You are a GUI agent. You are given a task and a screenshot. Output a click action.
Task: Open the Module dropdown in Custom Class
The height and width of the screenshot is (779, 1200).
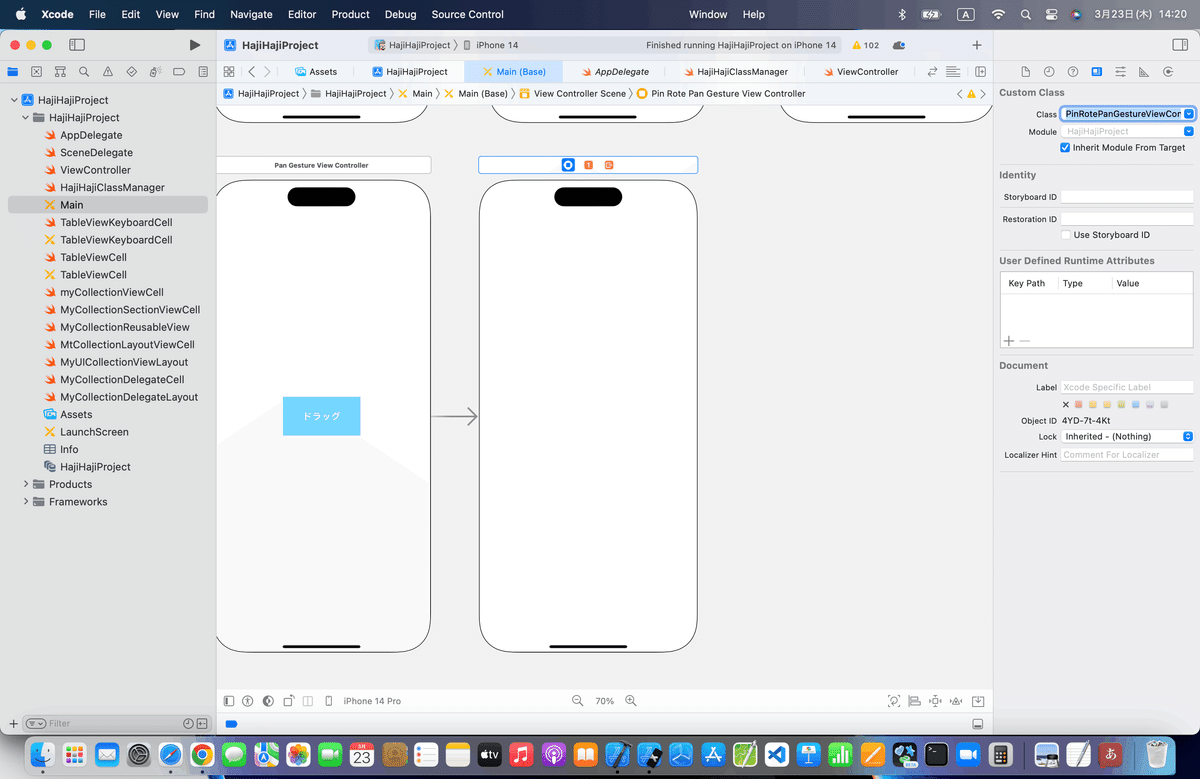pos(1190,130)
